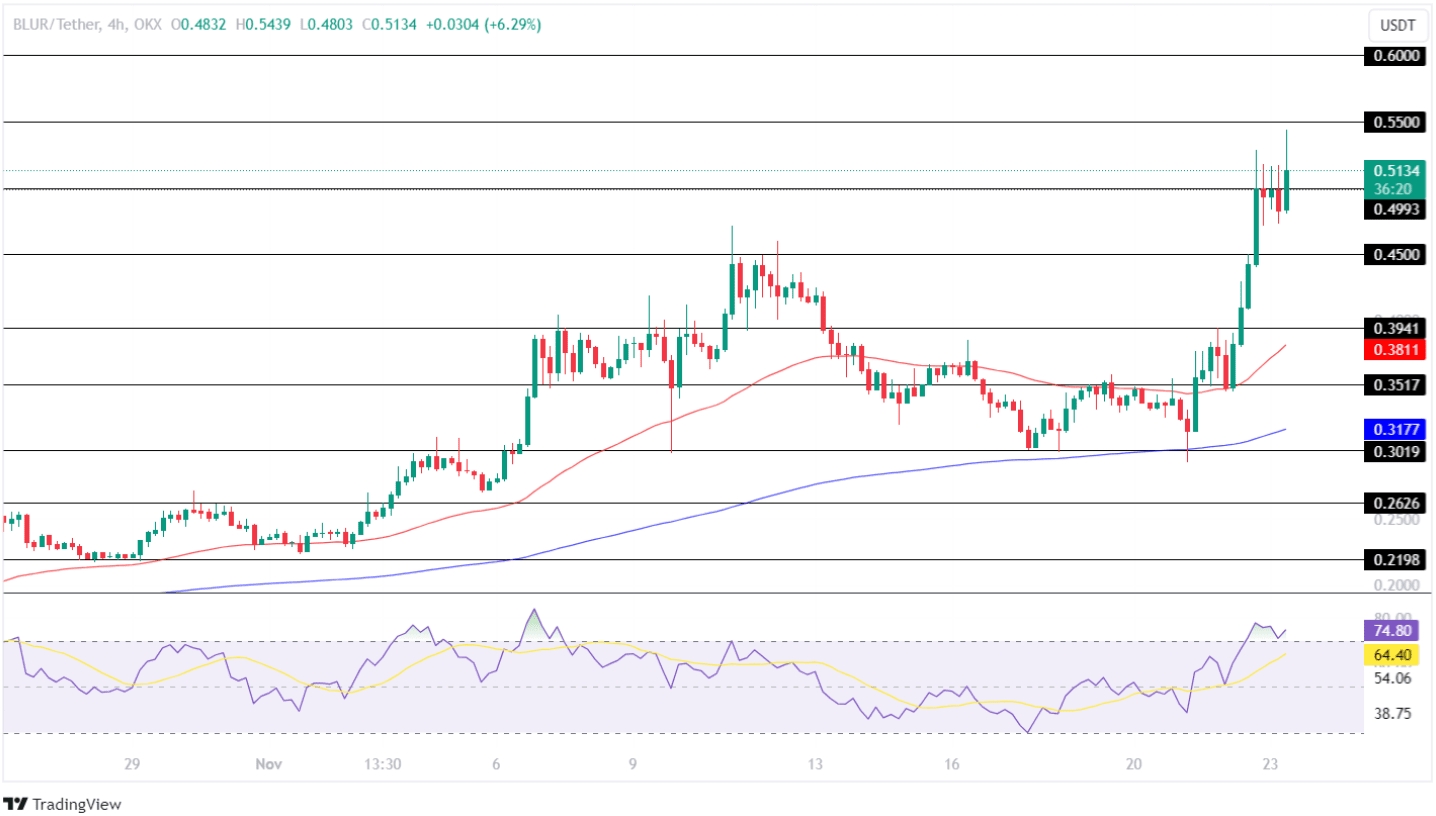Viewport: 1436px width, 816px height.
Task: Click the 0.2626 price level label
Action: pos(1394,503)
